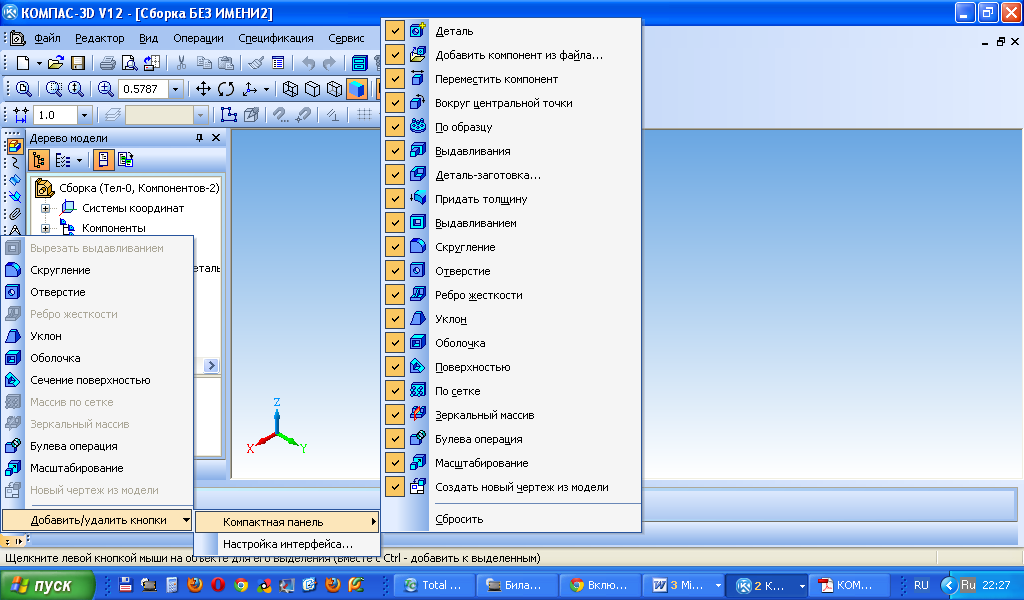Expand the Компоненты tree node
Viewport: 1024px width, 600px height.
point(45,229)
